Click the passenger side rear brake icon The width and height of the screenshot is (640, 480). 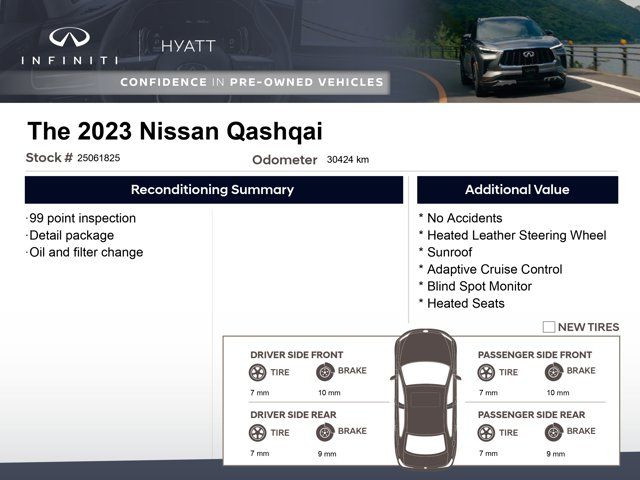[x=554, y=432]
